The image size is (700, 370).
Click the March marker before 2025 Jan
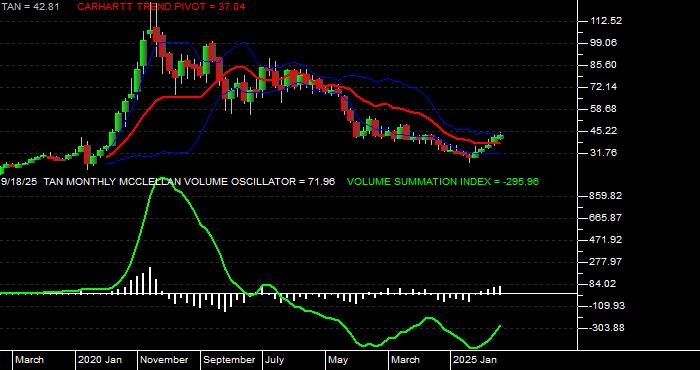405,360
